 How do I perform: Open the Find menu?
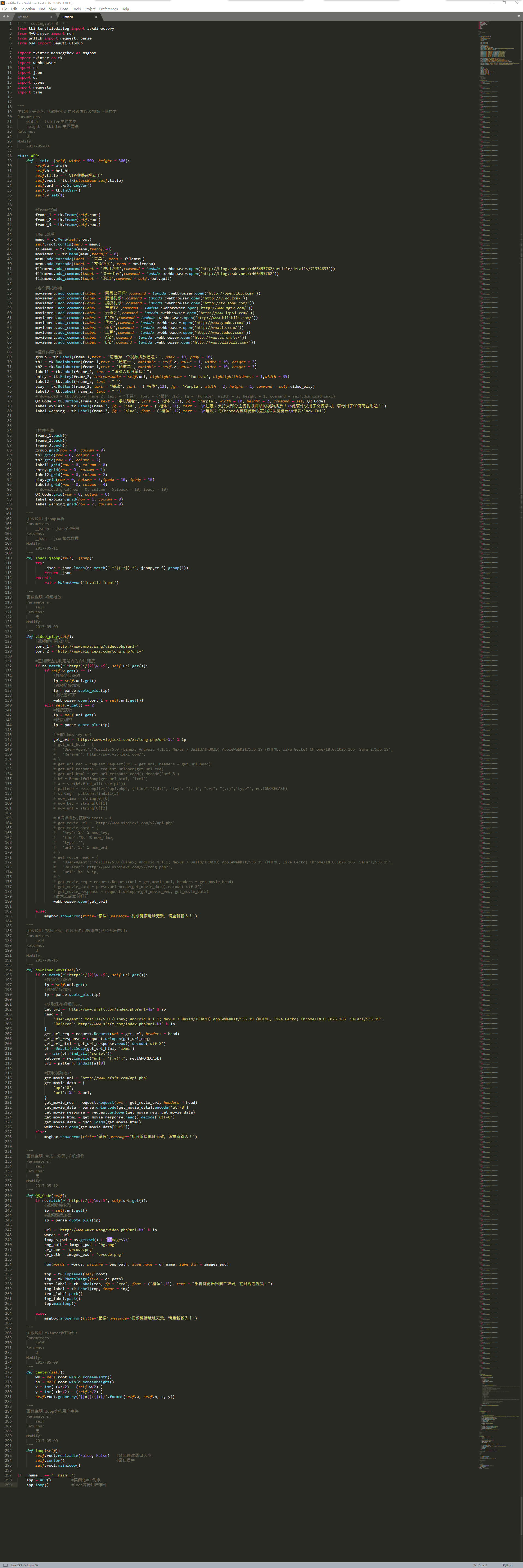42,9
